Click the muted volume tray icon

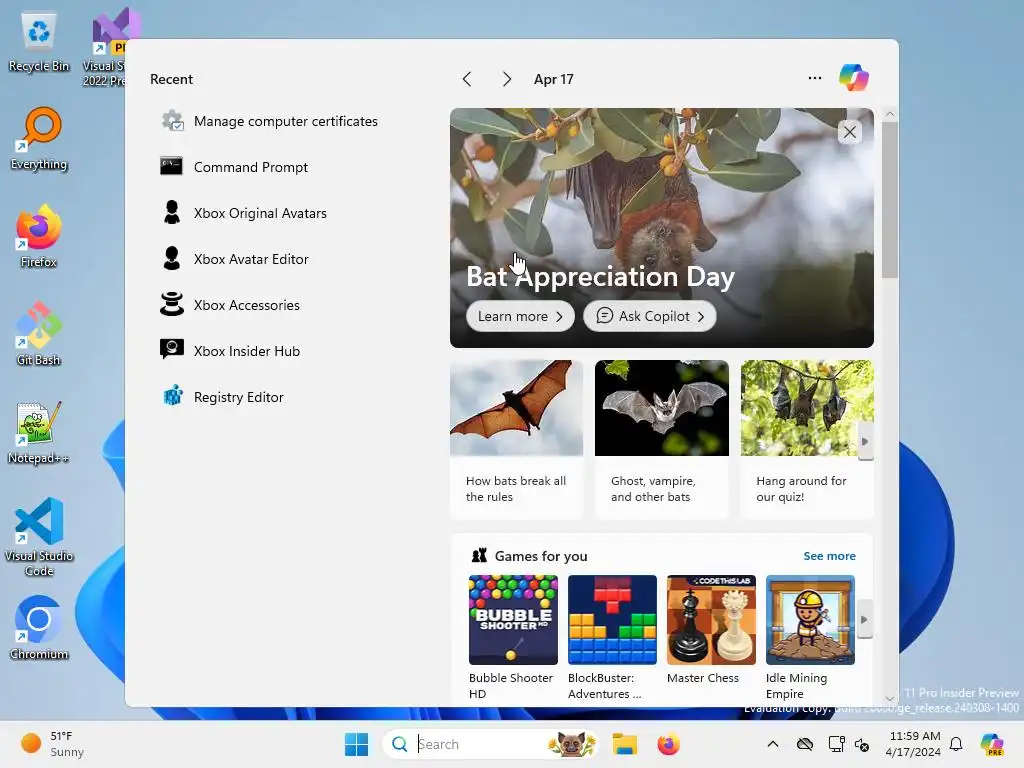(x=862, y=744)
